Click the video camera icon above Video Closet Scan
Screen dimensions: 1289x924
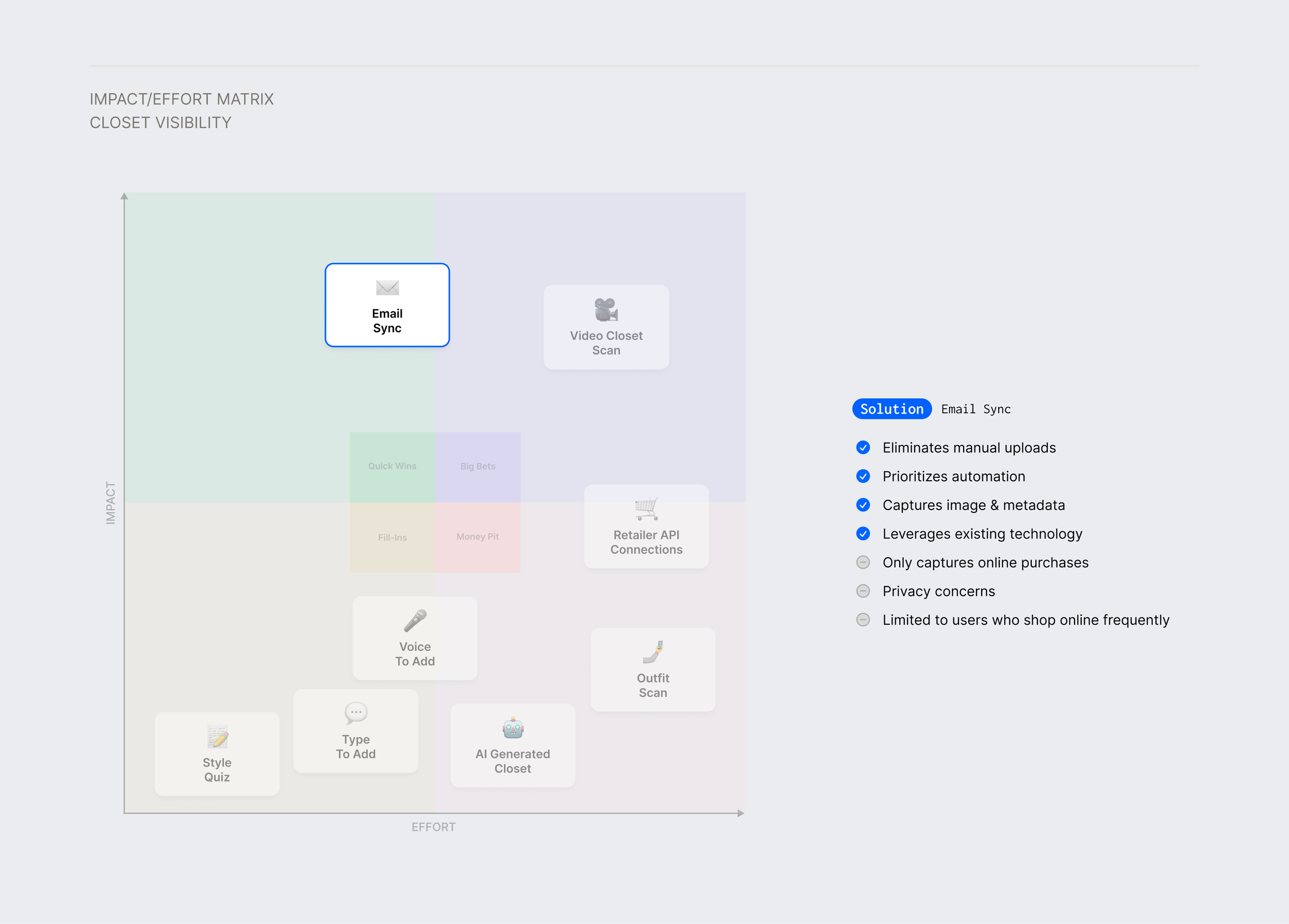[606, 310]
